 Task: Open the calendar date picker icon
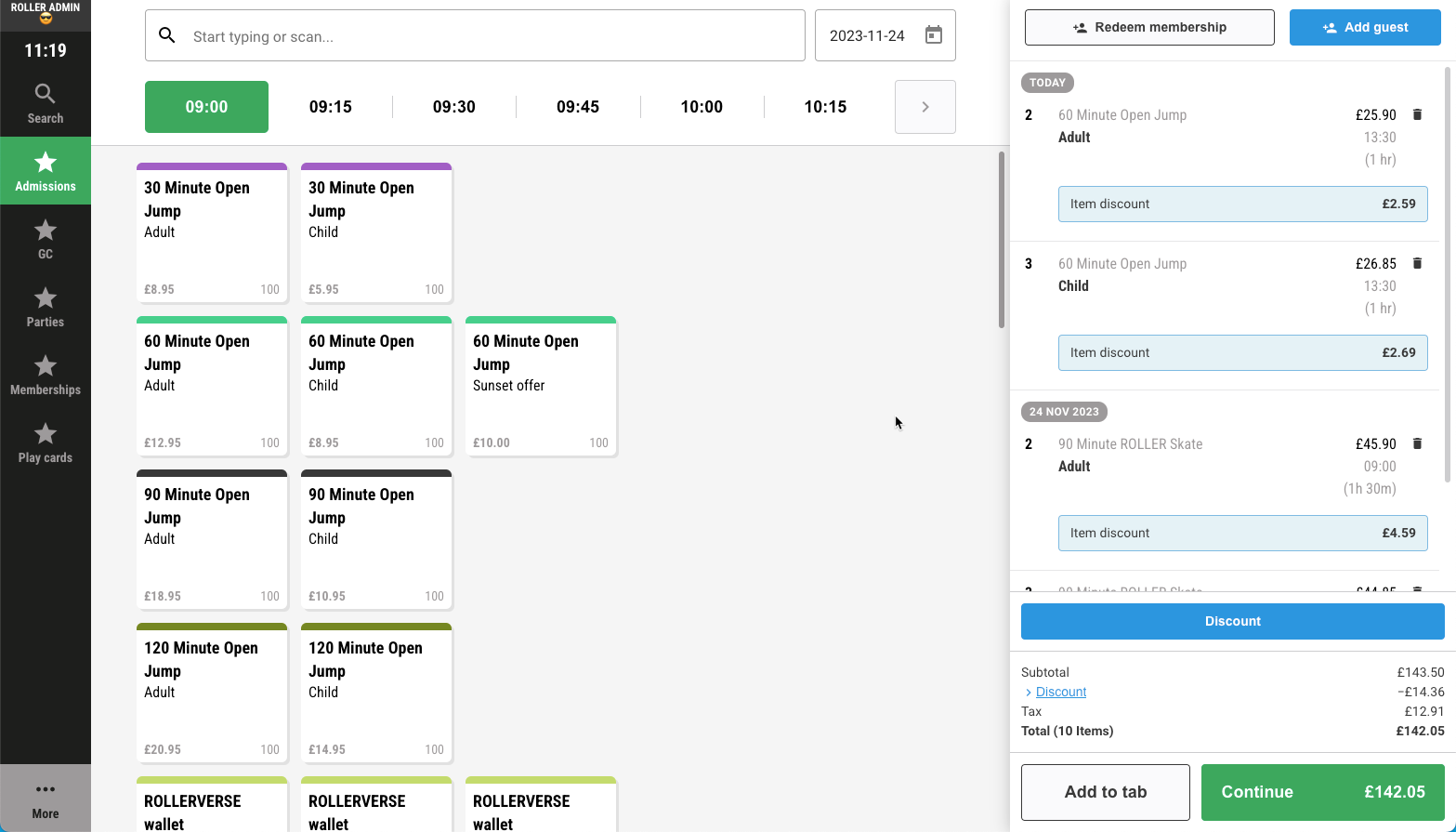934,35
